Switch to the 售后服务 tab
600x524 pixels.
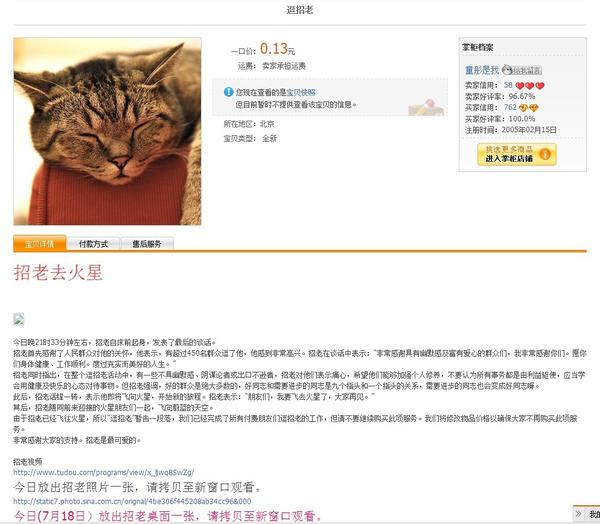(147, 244)
